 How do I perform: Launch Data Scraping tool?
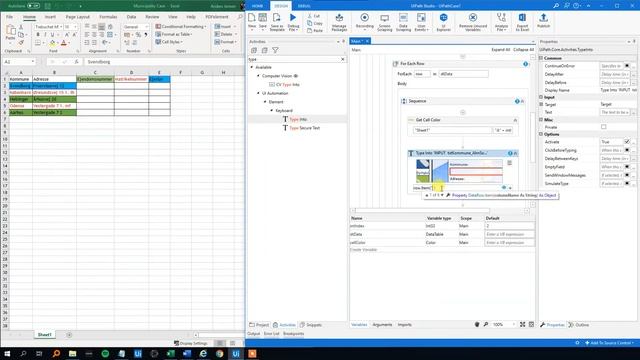pyautogui.click(x=403, y=22)
